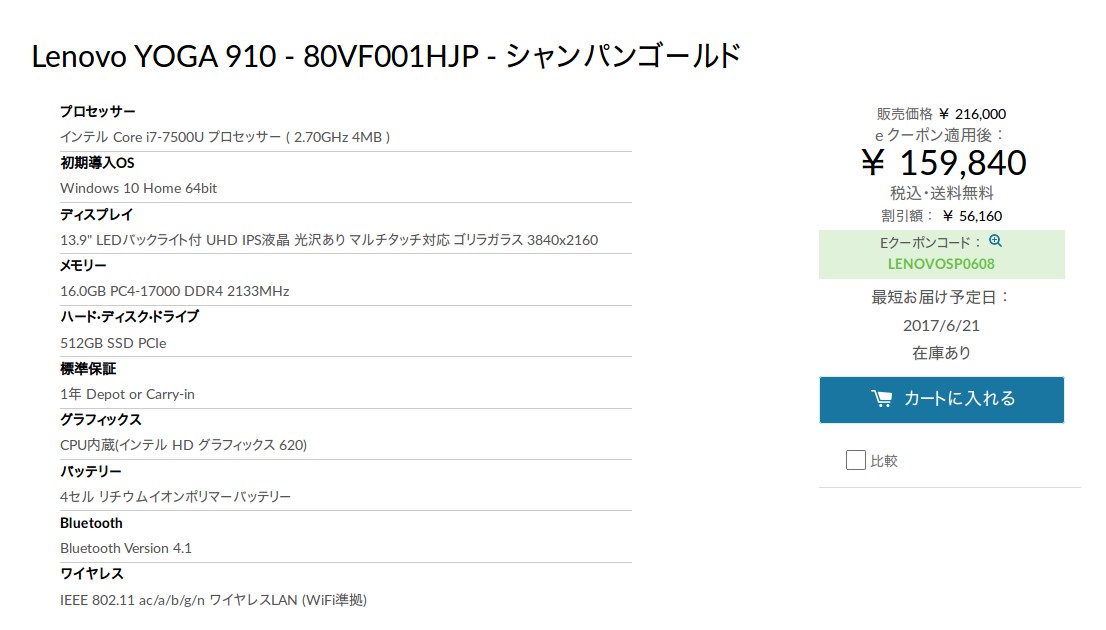The image size is (1106, 630).
Task: Click the グラフィックス spec heading
Action: [x=100, y=419]
